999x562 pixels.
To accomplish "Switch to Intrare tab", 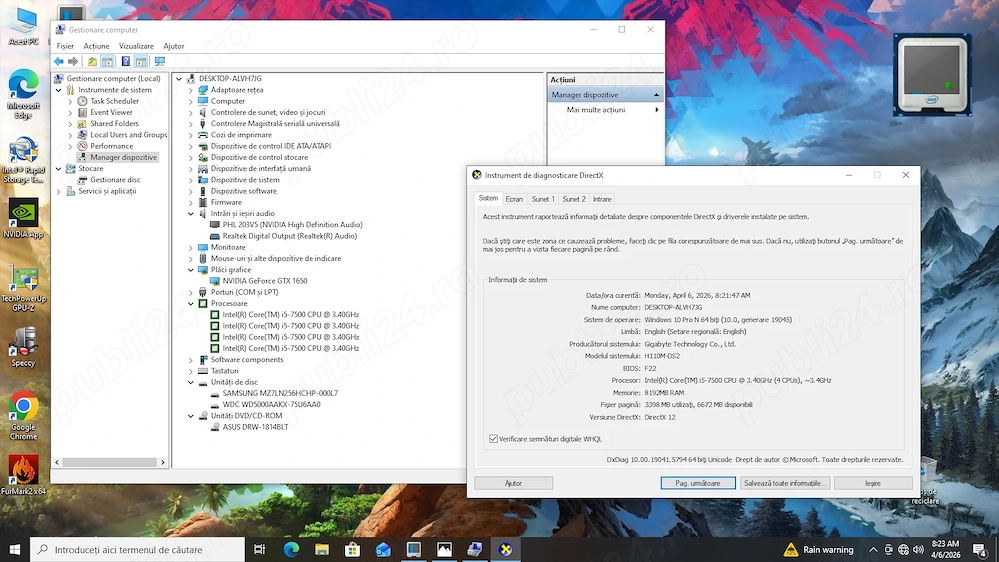I will (602, 199).
